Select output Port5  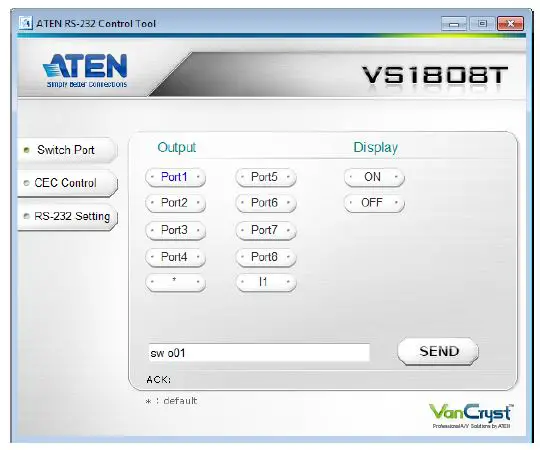click(266, 177)
